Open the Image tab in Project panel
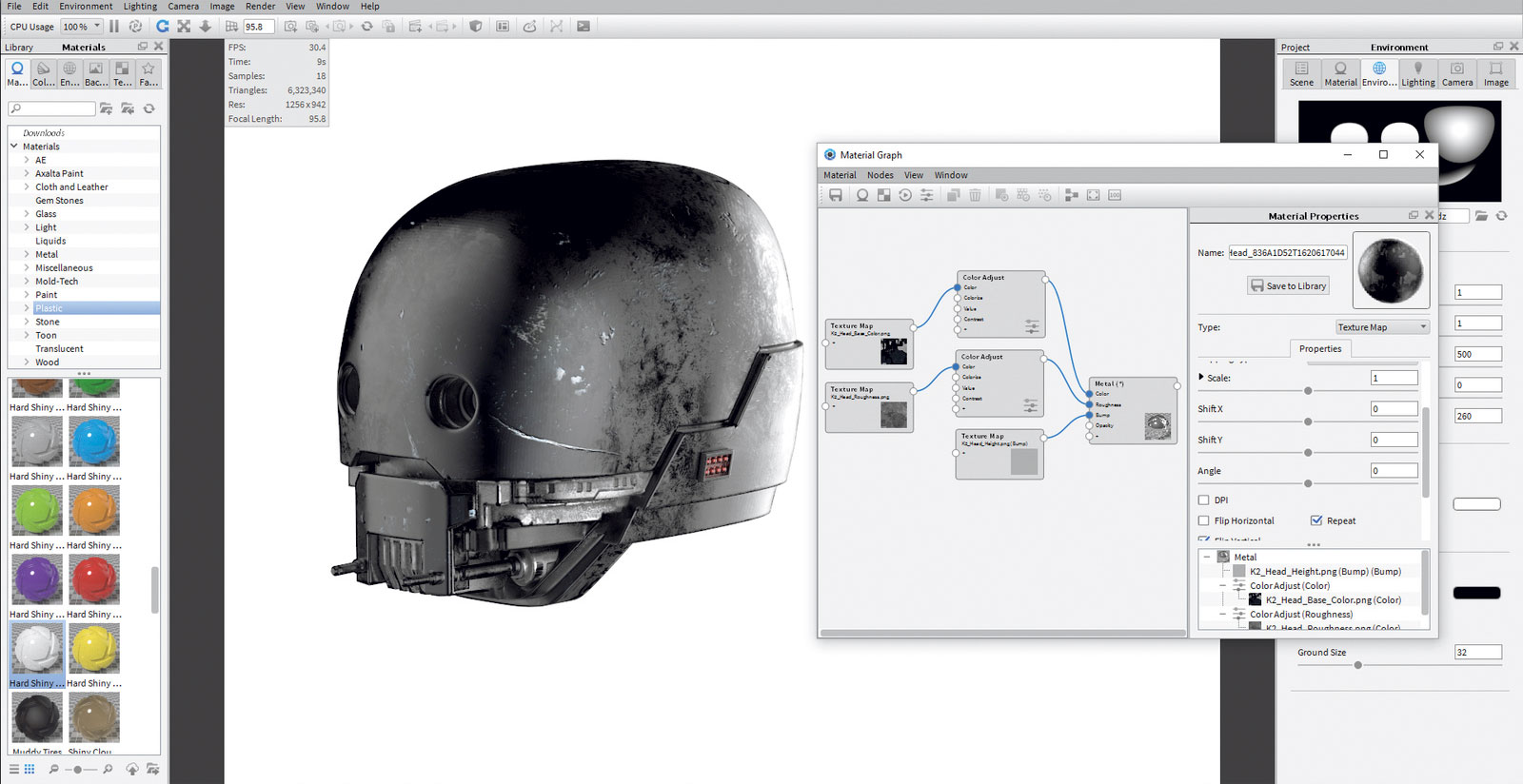This screenshot has width=1523, height=784. (x=1496, y=74)
